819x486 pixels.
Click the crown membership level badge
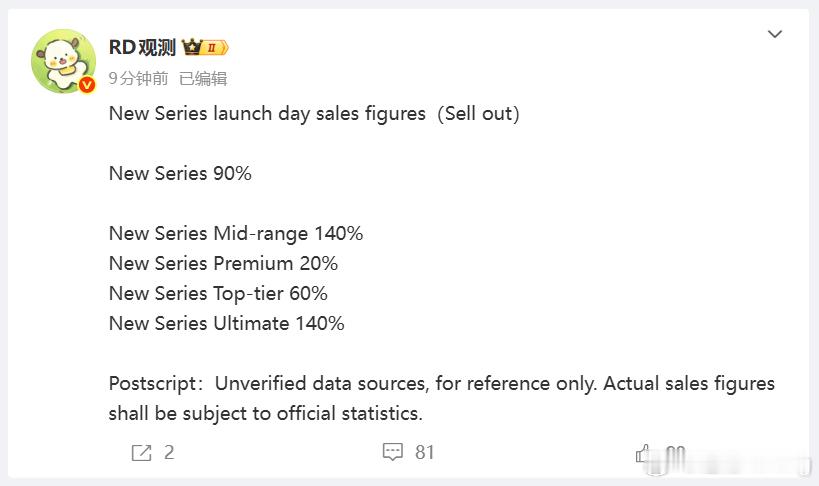pyautogui.click(x=204, y=47)
